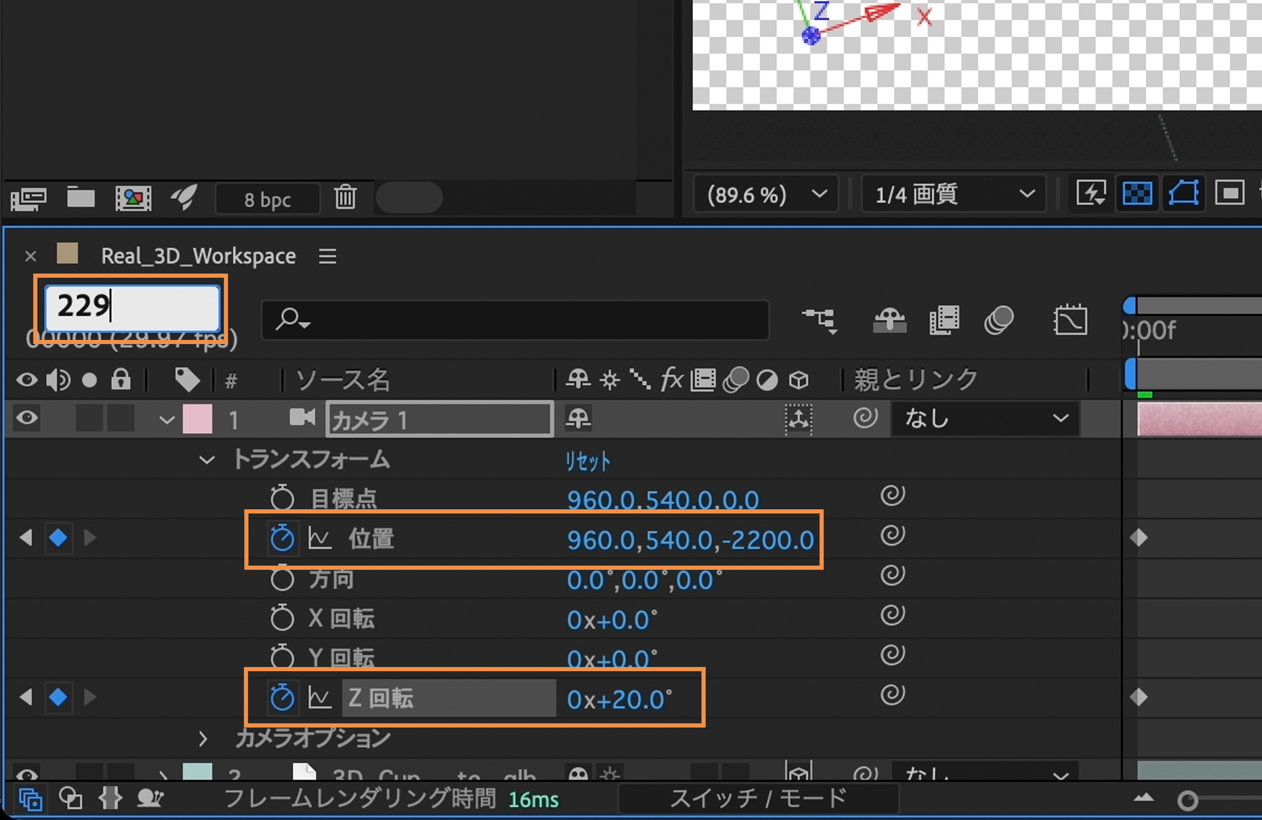Open the 1/4 画質 resolution dropdown
The image size is (1262, 820).
click(x=953, y=194)
